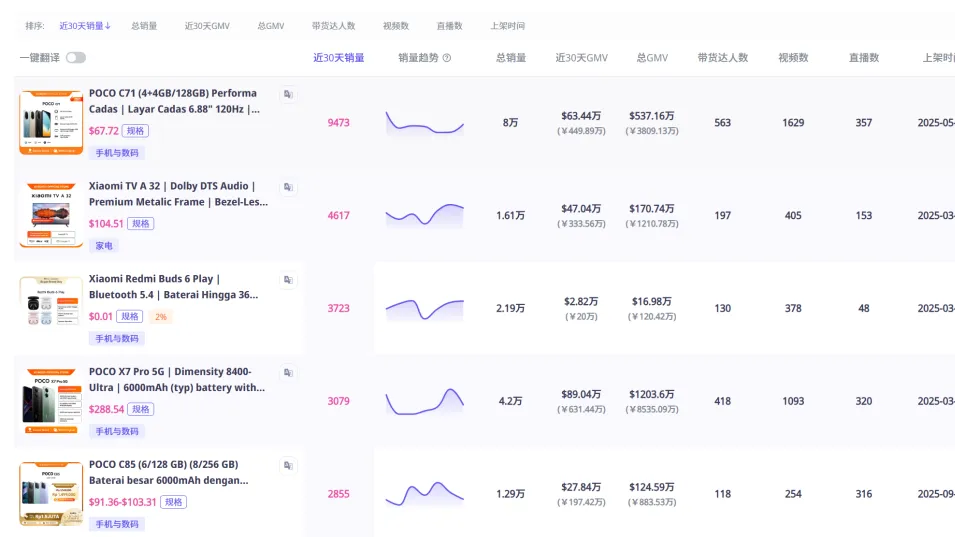Open 规格 specs for POCO C85
This screenshot has width=955, height=537.
174,502
